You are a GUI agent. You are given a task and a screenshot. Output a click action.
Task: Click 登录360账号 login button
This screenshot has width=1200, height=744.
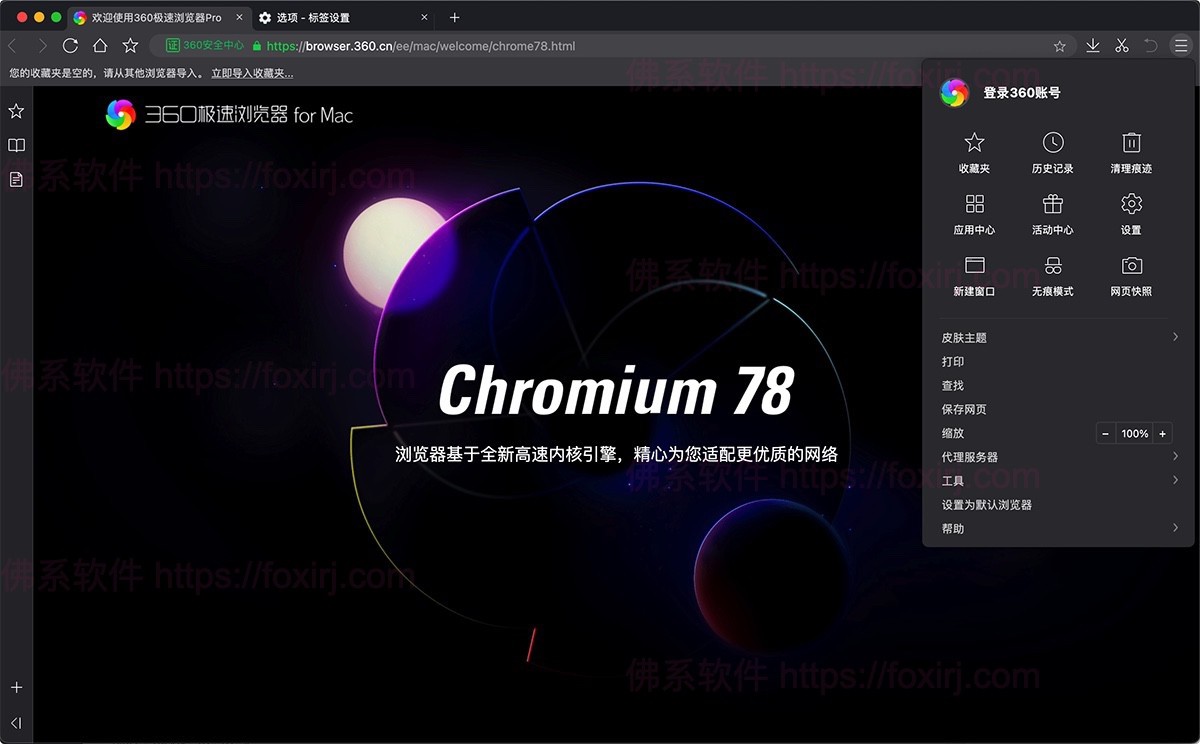click(x=1021, y=93)
